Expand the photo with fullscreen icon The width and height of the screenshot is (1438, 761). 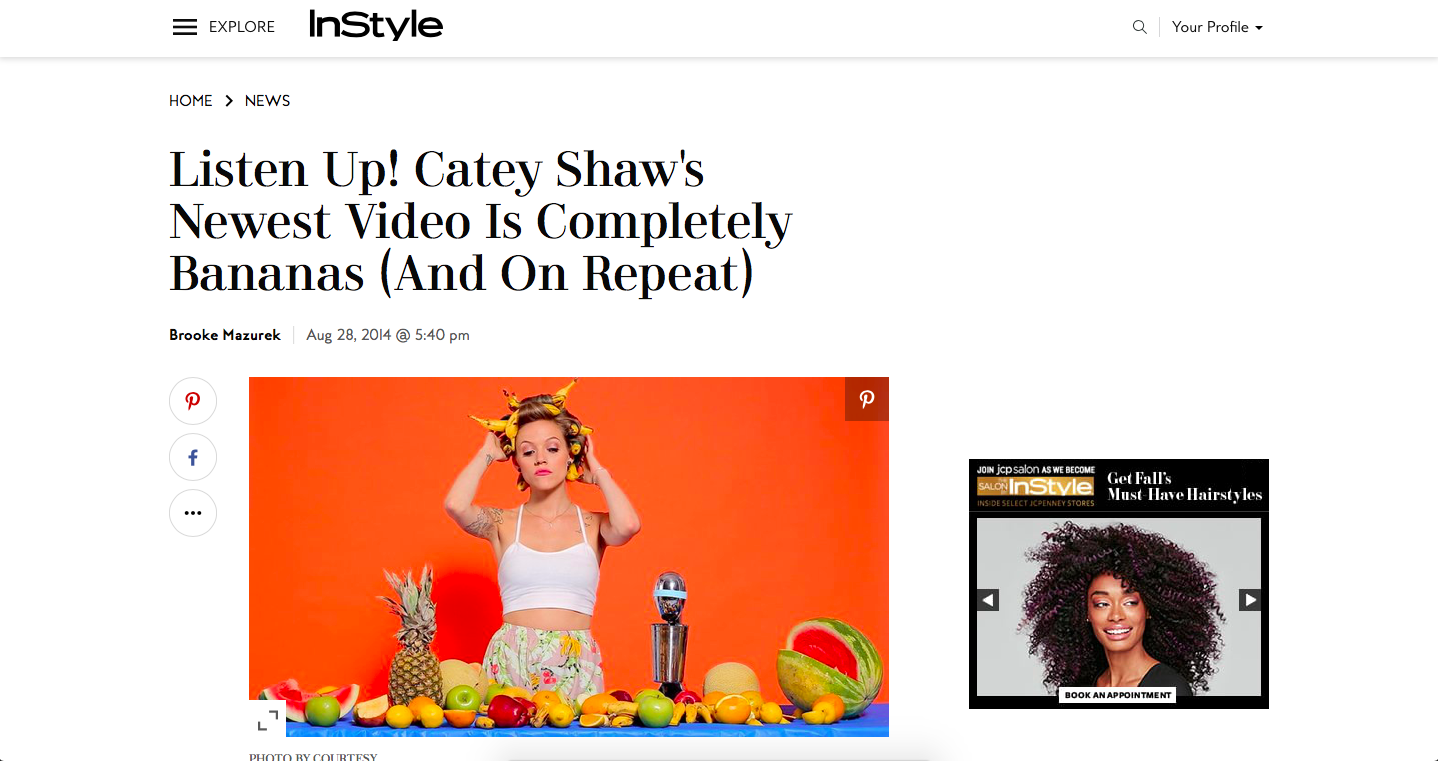267,719
